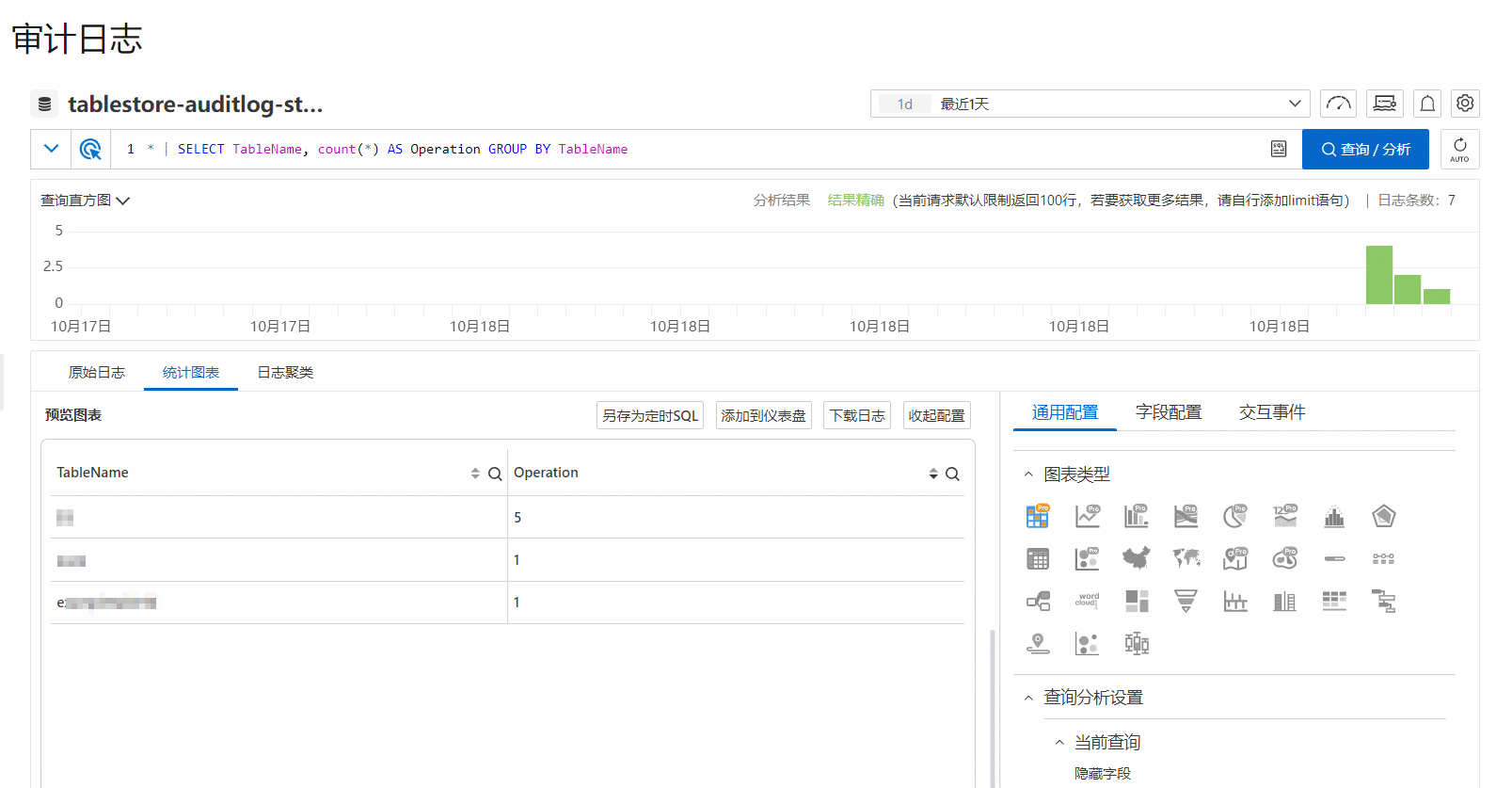Pick the pie chart Pro type
The image size is (1512, 788).
coord(1235,516)
